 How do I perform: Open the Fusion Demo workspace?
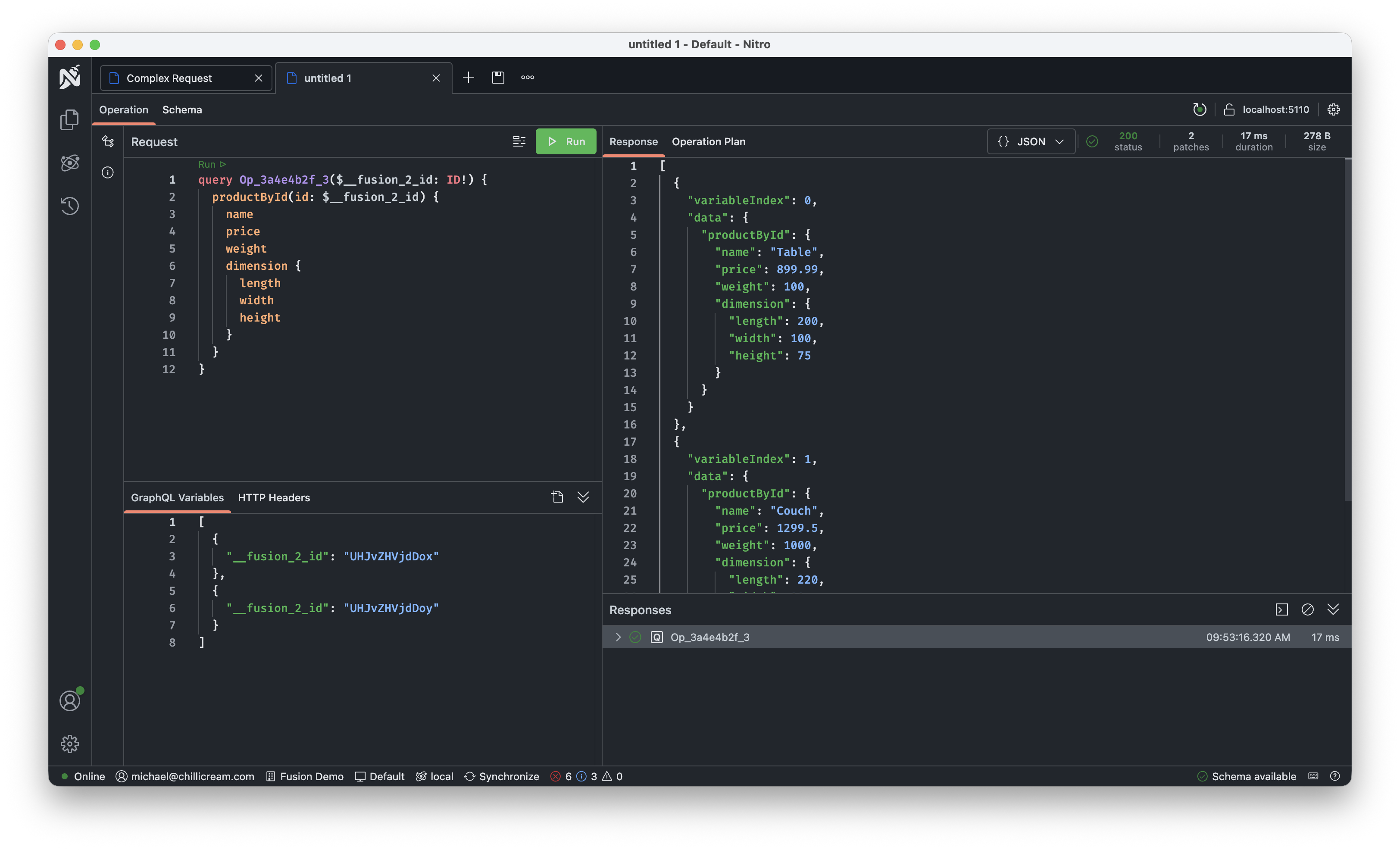[305, 776]
